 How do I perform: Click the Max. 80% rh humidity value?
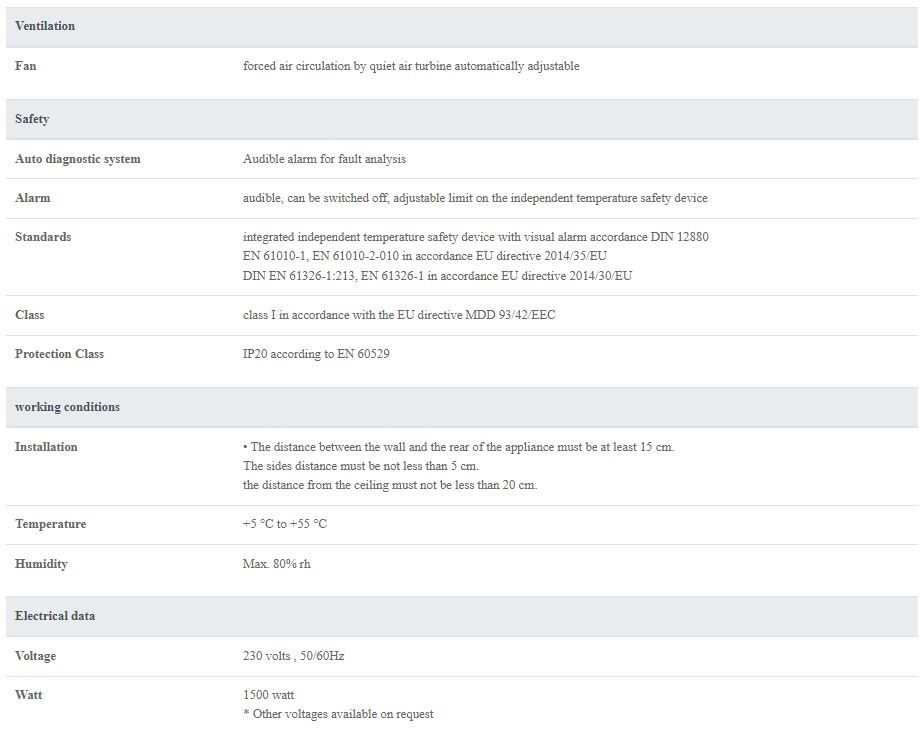coord(276,564)
